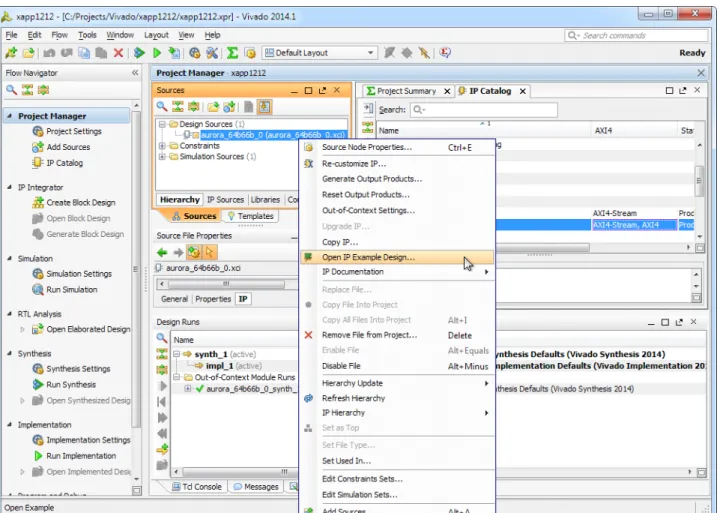Image resolution: width=720 pixels, height=513 pixels.
Task: Click the Project Settings gear icon
Action: [x=38, y=131]
